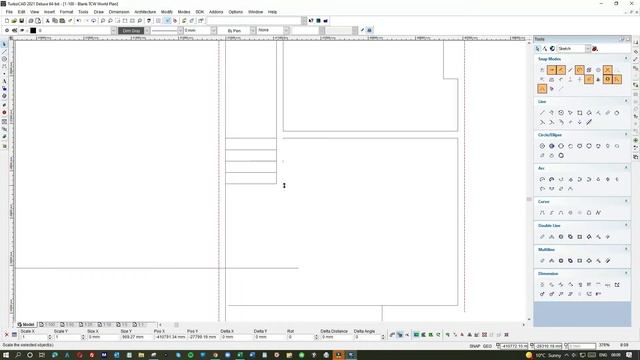Cancel operation with red X in inspector bar

click(6, 335)
